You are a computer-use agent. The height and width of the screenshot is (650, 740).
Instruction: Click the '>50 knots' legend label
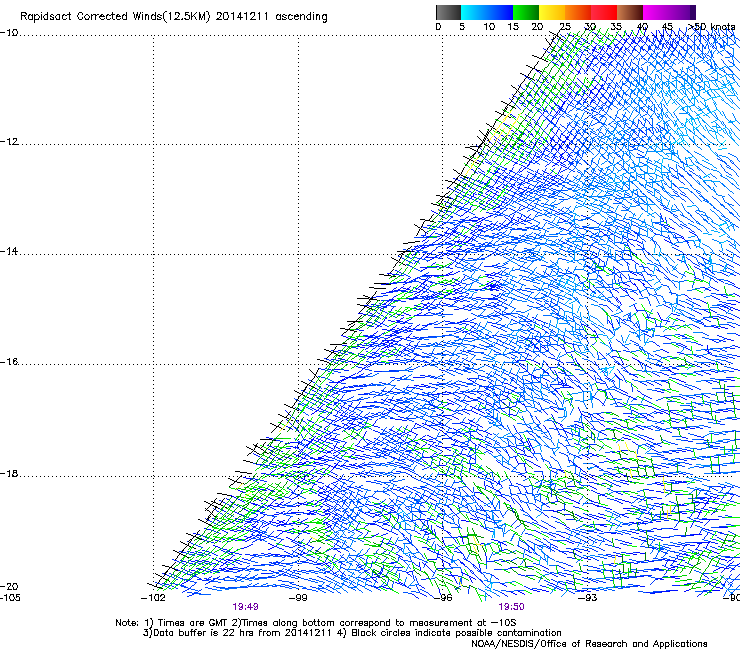711,27
